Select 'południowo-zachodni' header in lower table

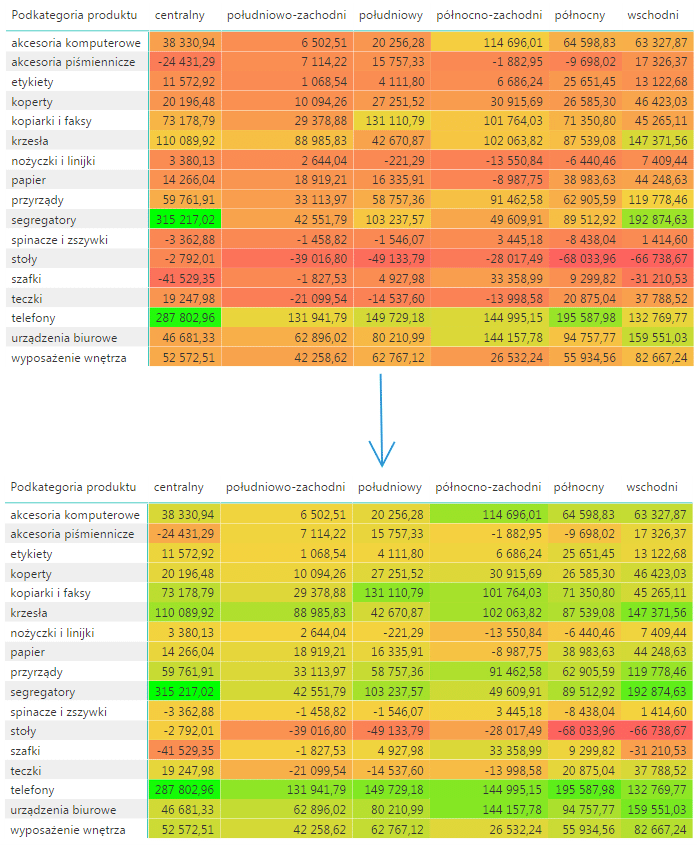click(286, 487)
